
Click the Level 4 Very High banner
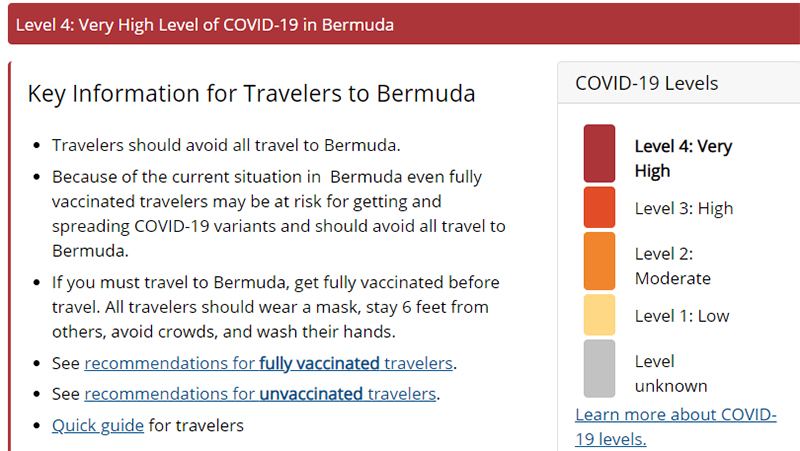click(404, 24)
